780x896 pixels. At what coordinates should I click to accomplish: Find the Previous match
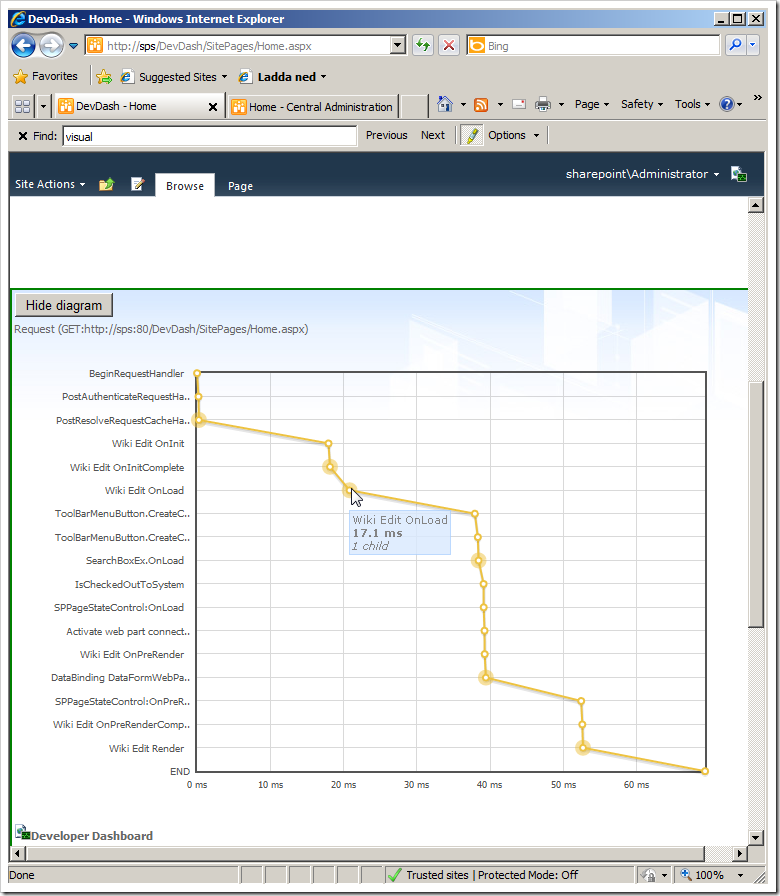click(386, 135)
